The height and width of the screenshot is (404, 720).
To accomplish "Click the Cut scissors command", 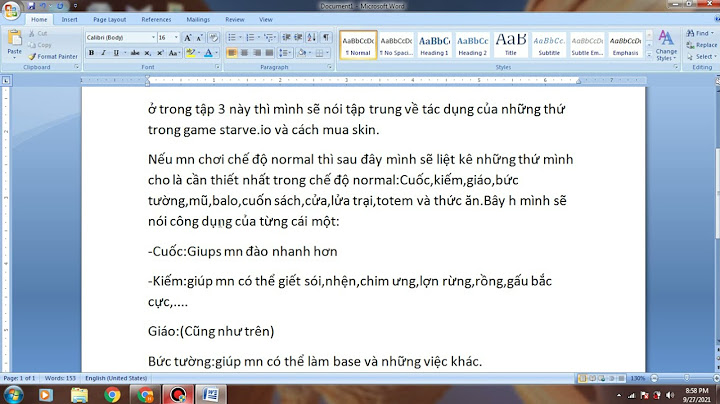I will (38, 34).
